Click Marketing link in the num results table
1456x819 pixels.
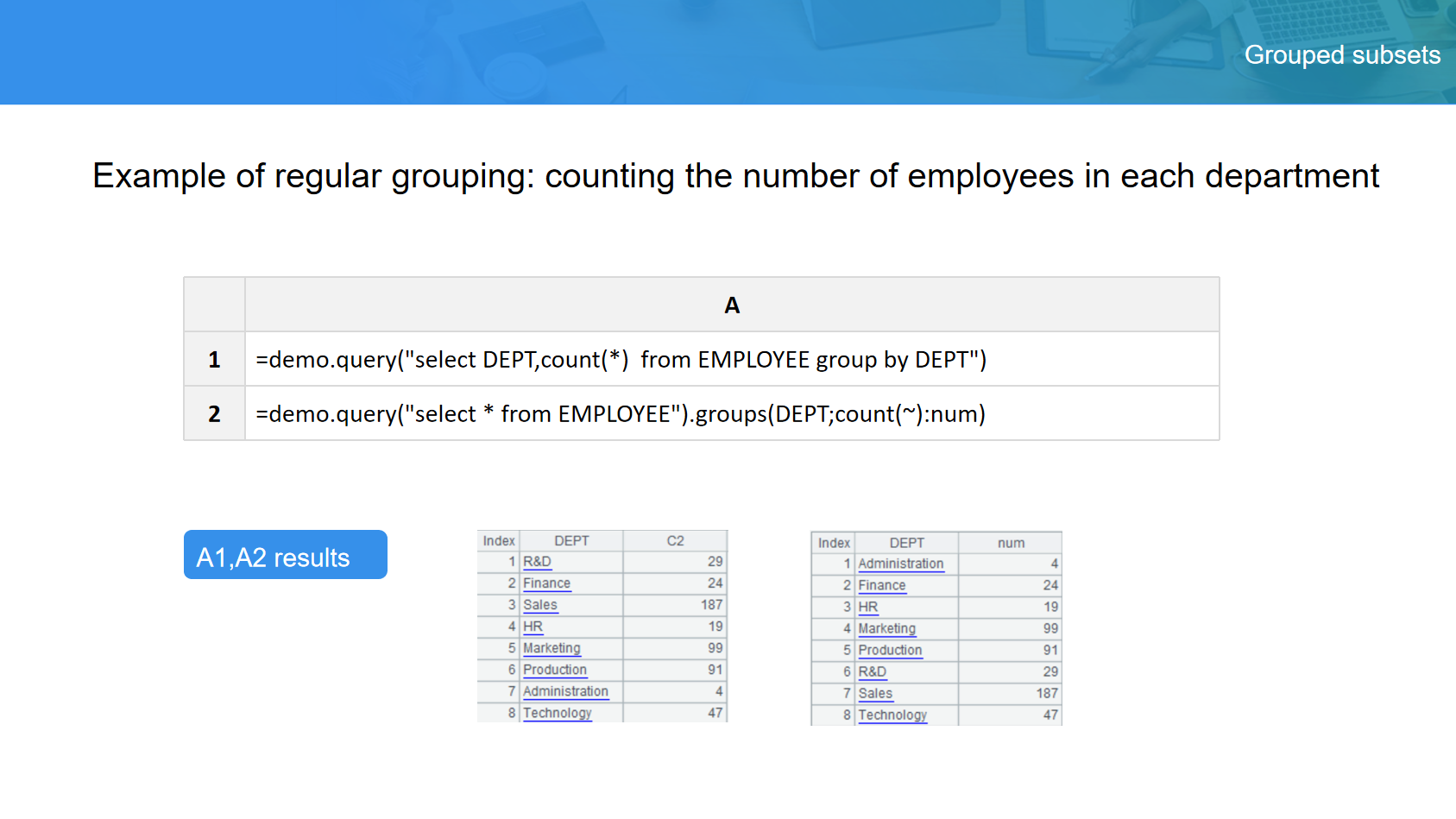point(886,628)
